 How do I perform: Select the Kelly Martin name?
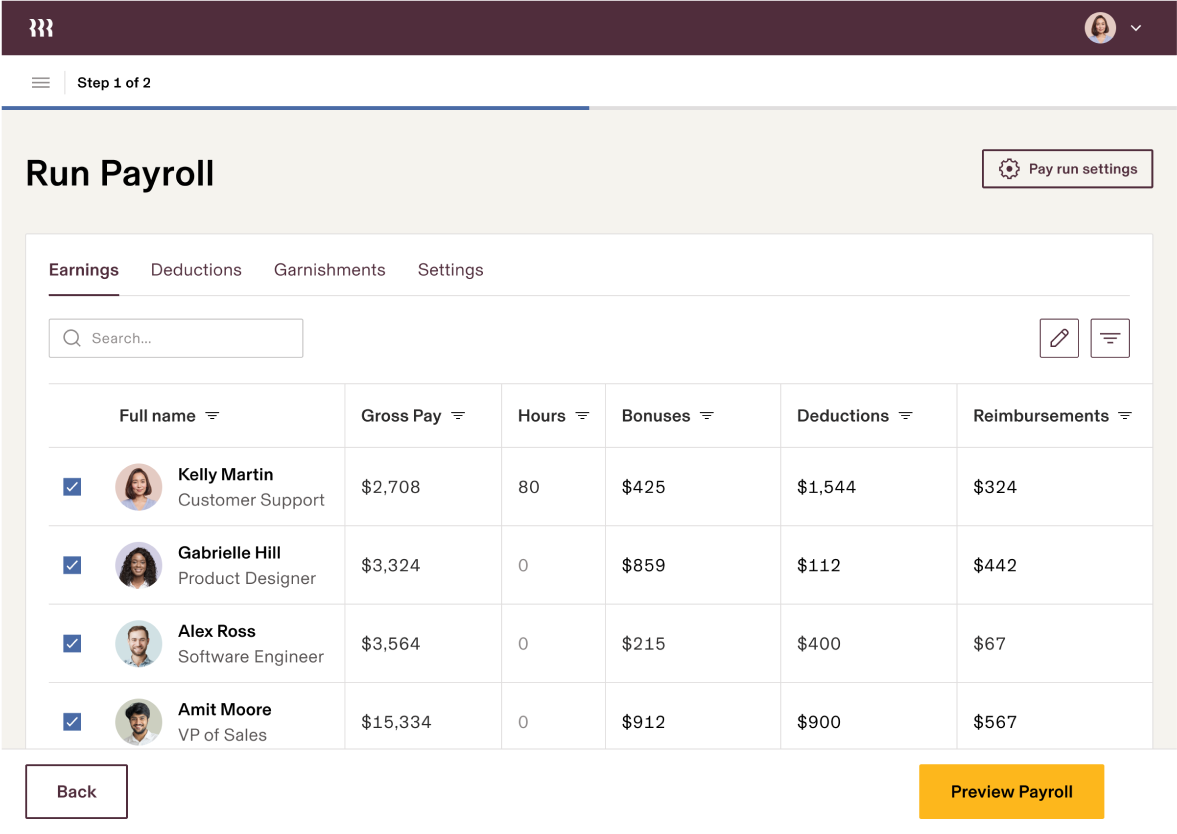[225, 474]
